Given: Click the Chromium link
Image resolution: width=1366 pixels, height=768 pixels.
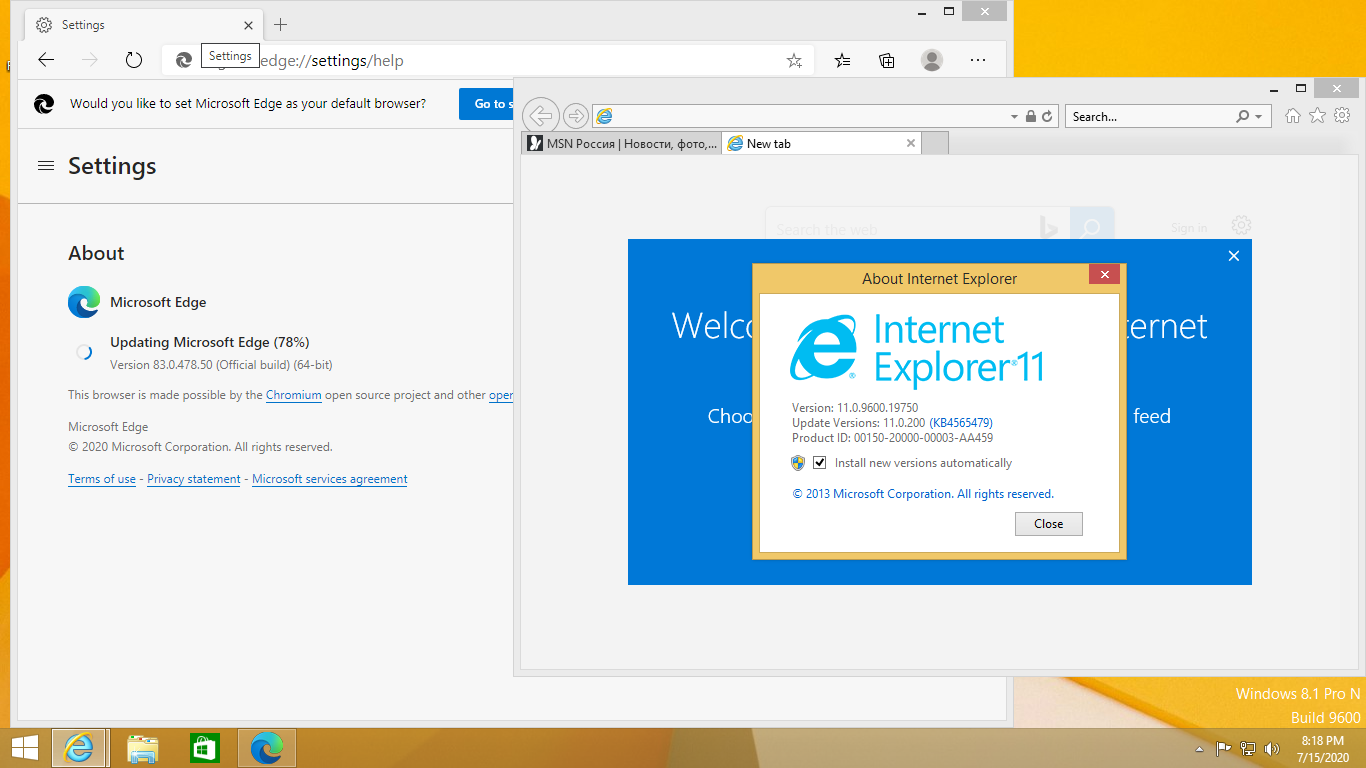Looking at the screenshot, I should 293,395.
